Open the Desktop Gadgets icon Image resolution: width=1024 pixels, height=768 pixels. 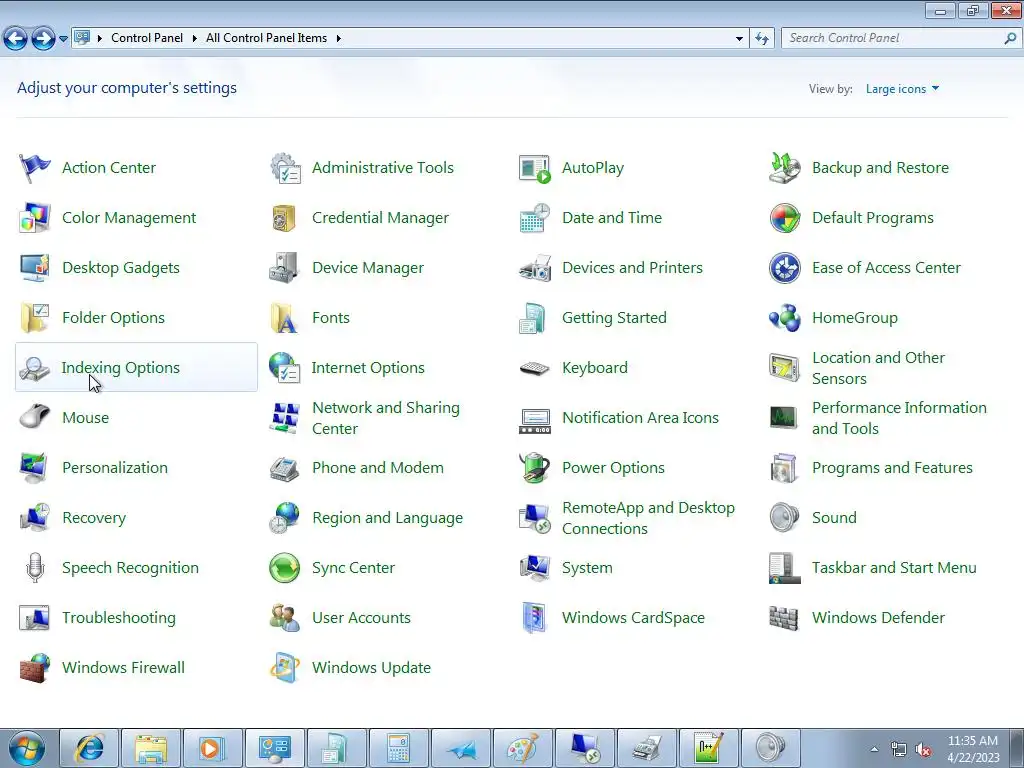[x=35, y=268]
